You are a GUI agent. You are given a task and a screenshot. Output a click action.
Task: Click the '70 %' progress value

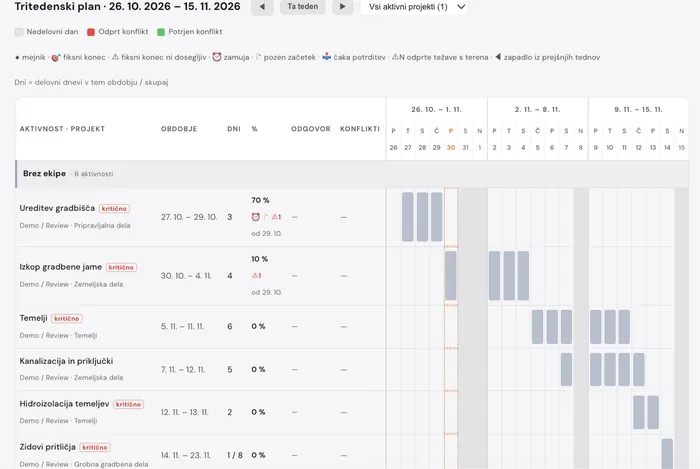point(260,200)
